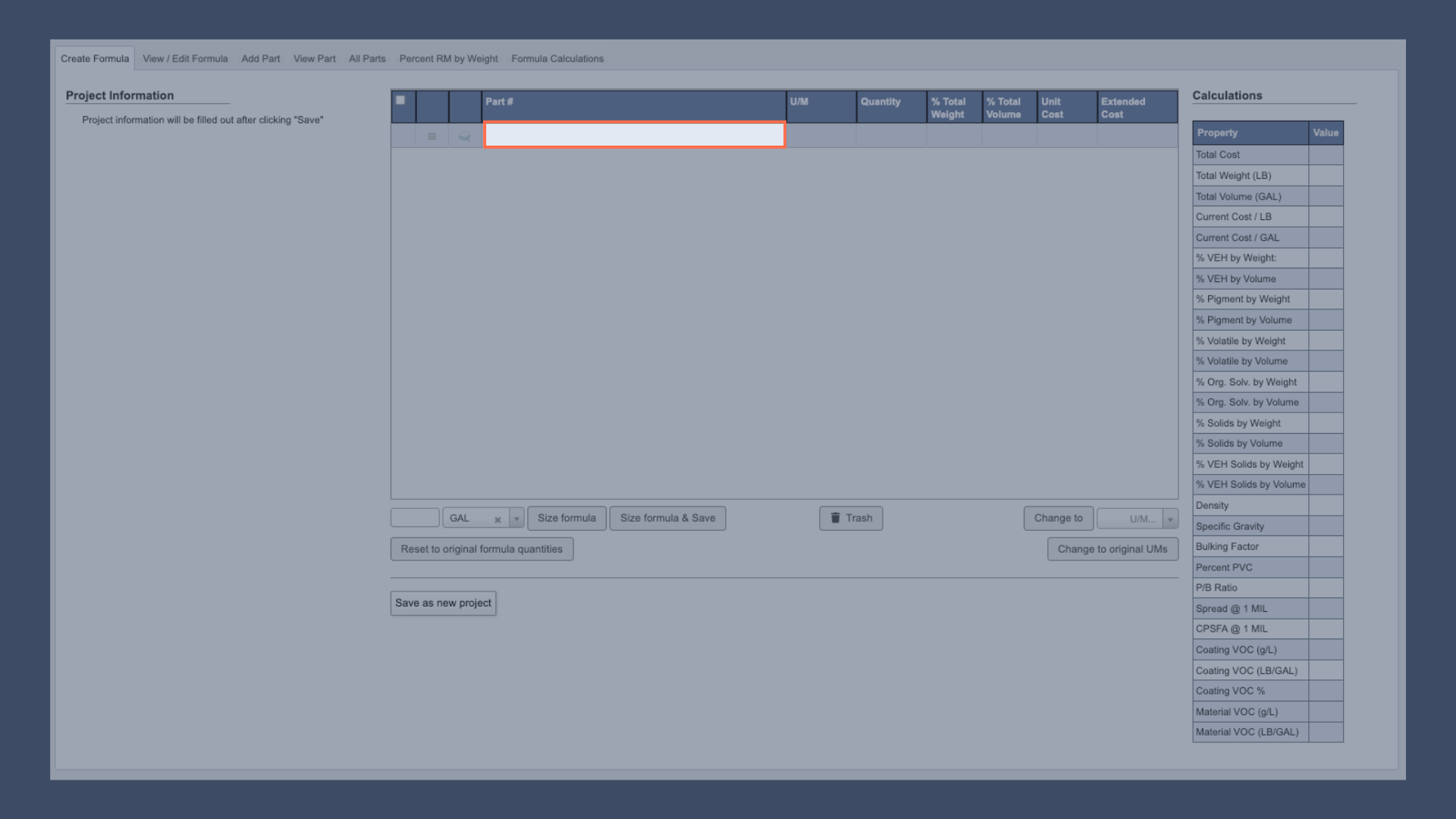Go to the Percent RM by Weight tab
Viewport: 1456px width, 819px height.
coord(448,58)
